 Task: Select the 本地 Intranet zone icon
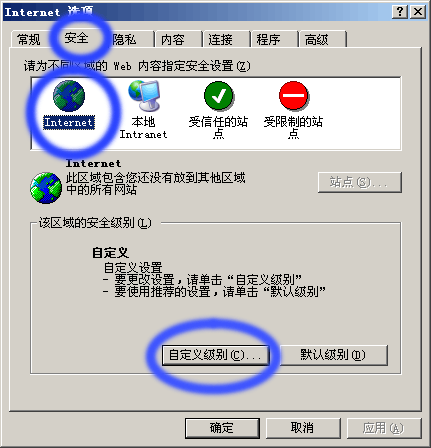tap(144, 96)
